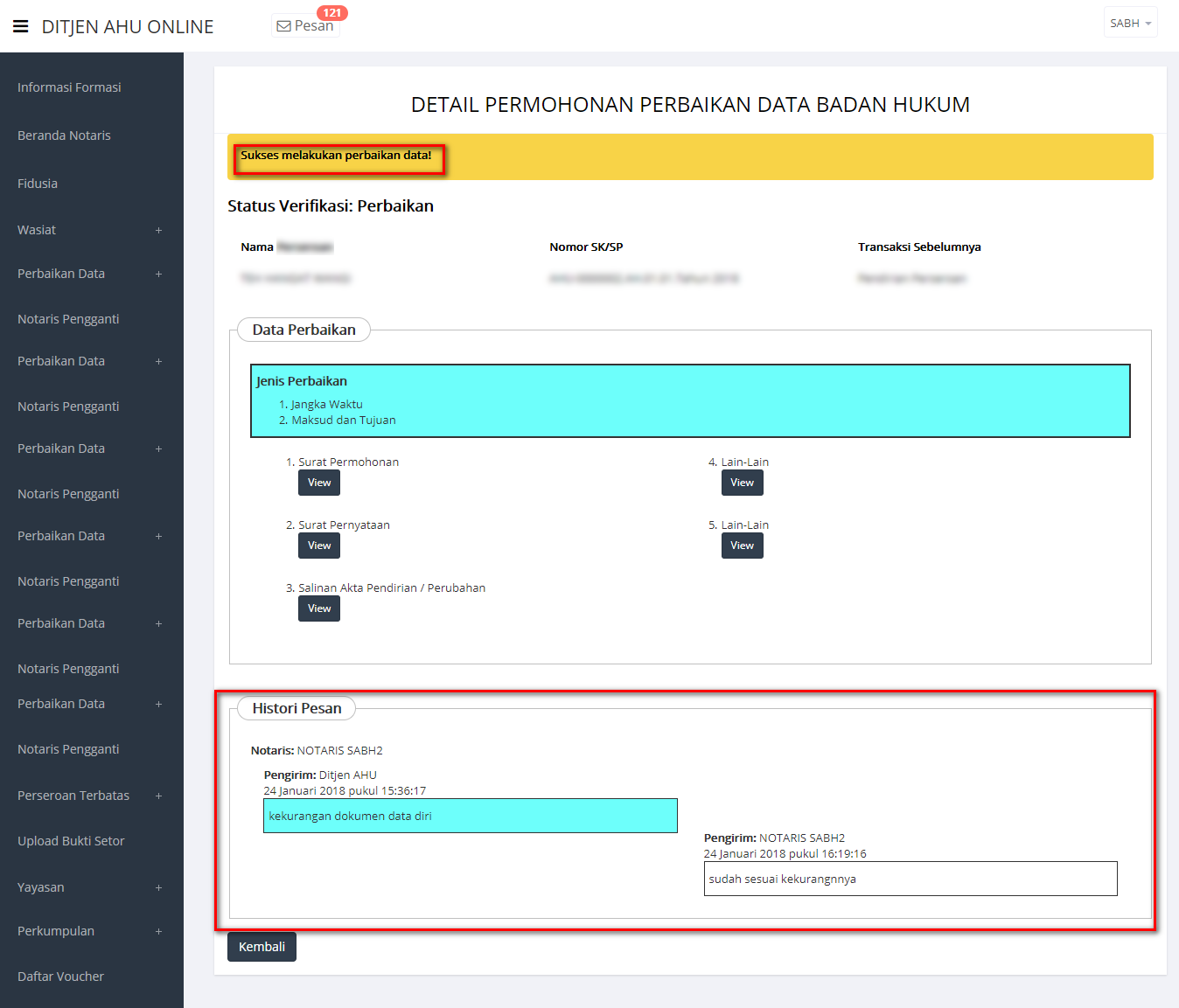The height and width of the screenshot is (1008, 1179).
Task: Open Upload Bukti Setor page
Action: point(71,841)
